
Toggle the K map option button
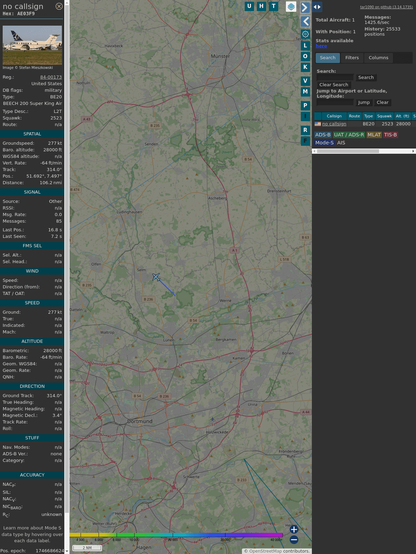pos(305,67)
